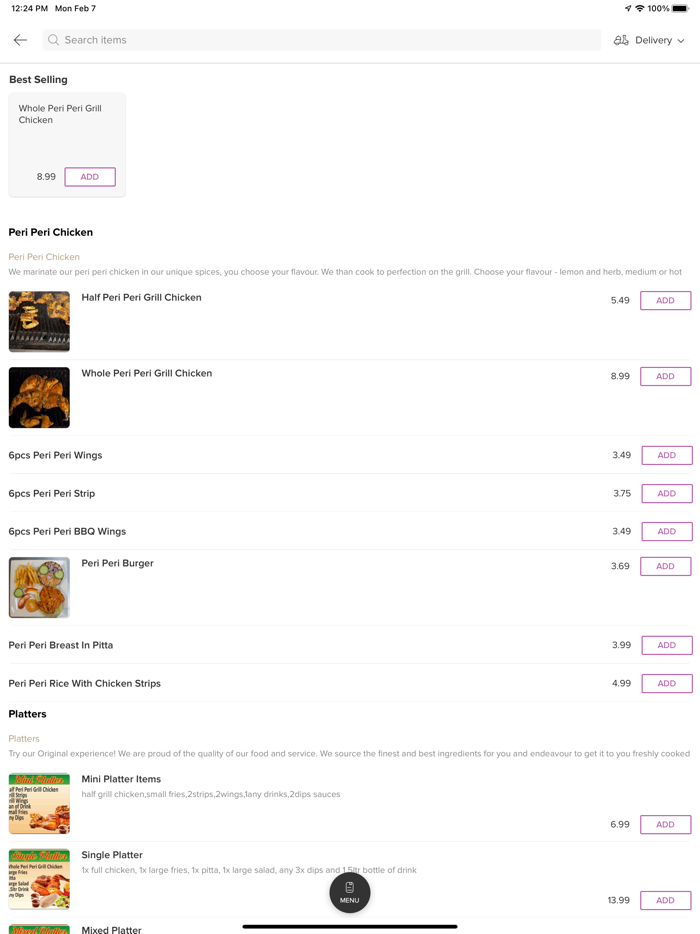This screenshot has height=934, width=700.
Task: Select the Platters category link
Action: click(x=24, y=739)
